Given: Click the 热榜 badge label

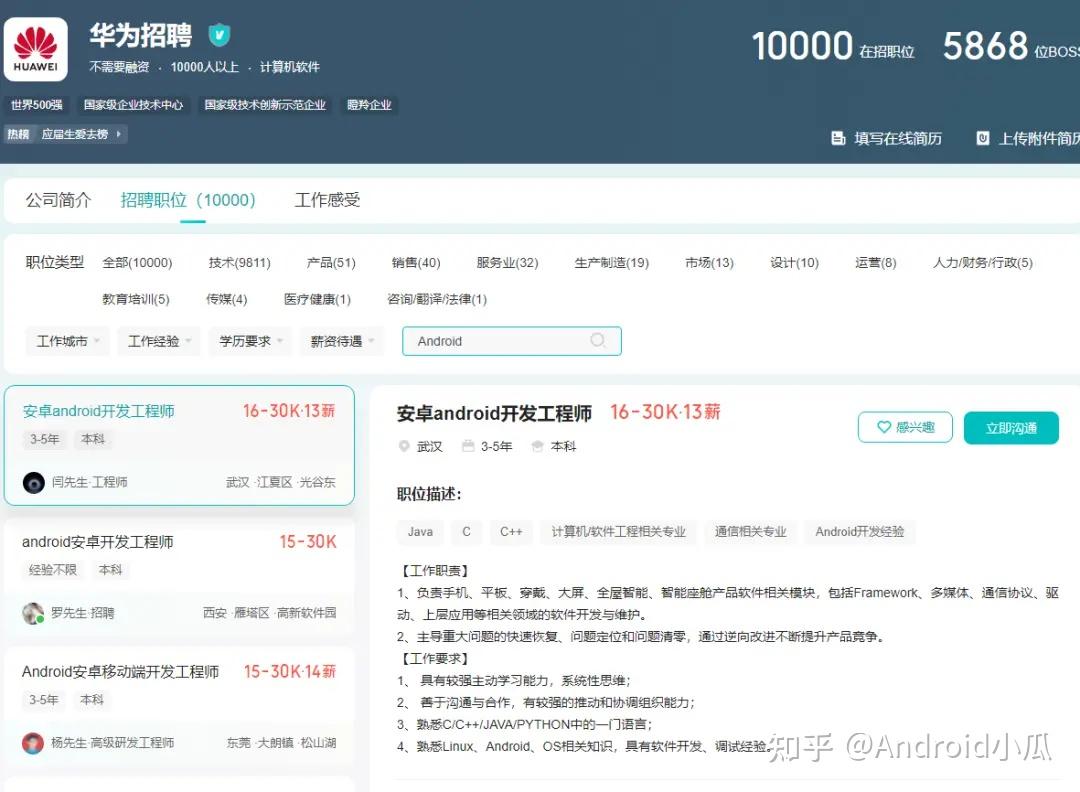Looking at the screenshot, I should coord(19,134).
